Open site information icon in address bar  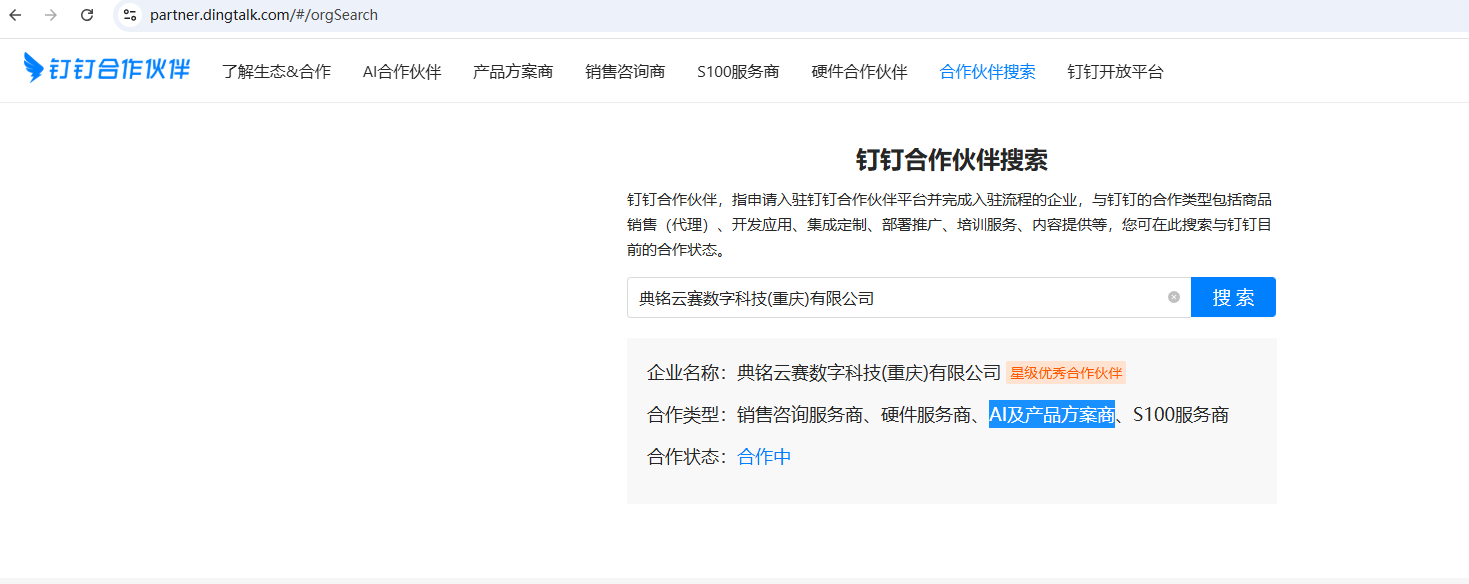pyautogui.click(x=129, y=15)
